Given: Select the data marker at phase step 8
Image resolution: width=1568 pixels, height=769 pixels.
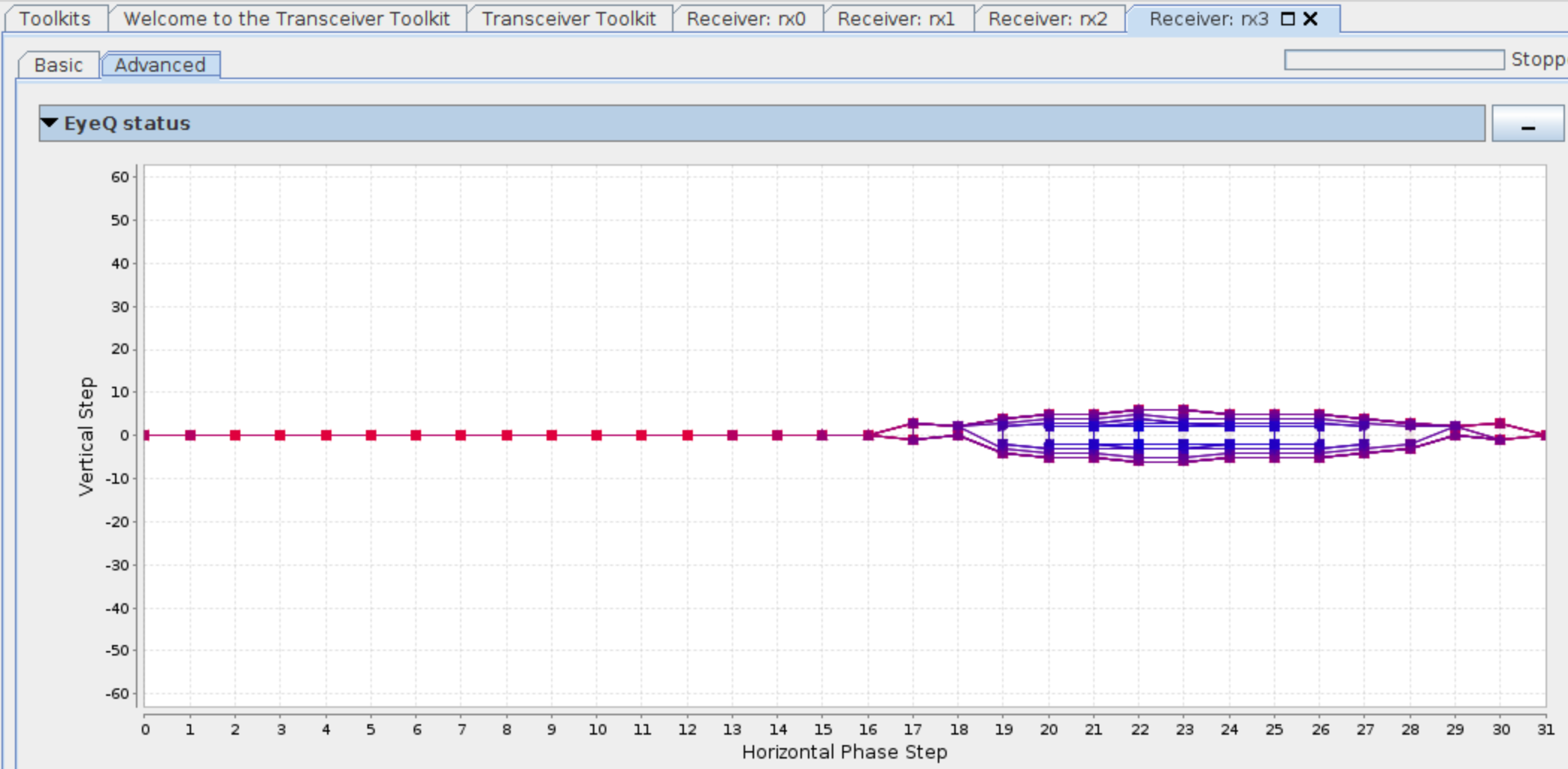Looking at the screenshot, I should [x=507, y=435].
